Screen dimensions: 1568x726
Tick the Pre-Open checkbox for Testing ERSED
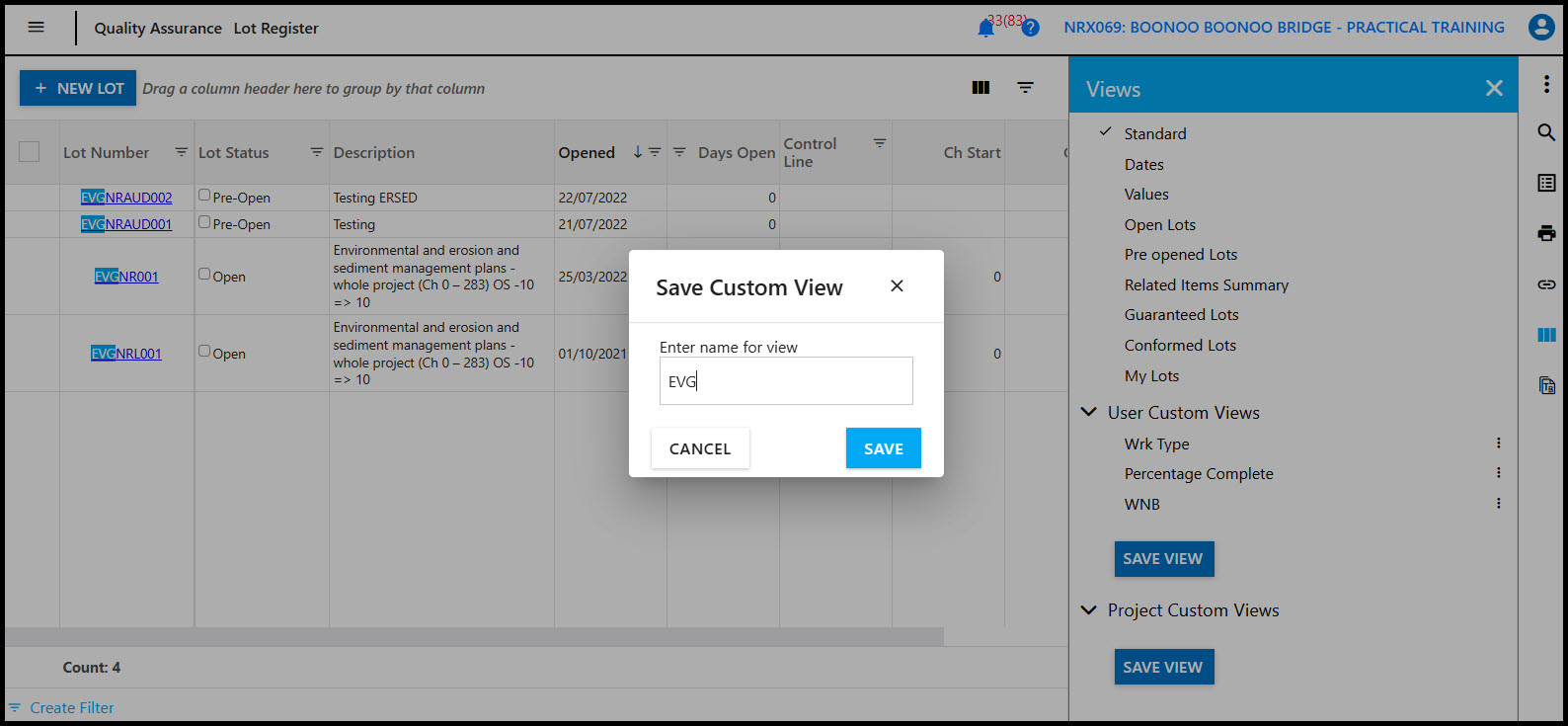204,196
